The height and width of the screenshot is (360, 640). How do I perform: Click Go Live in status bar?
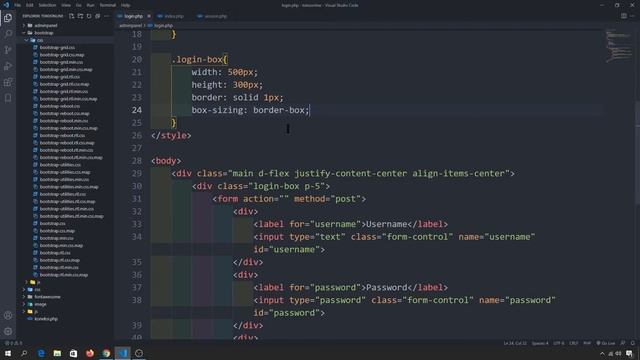coord(605,343)
